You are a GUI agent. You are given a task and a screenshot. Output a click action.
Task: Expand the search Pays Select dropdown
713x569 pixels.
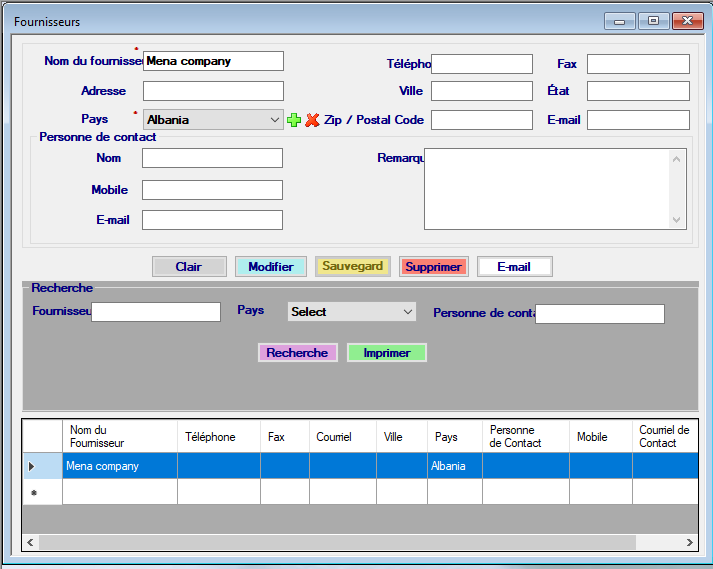click(351, 312)
